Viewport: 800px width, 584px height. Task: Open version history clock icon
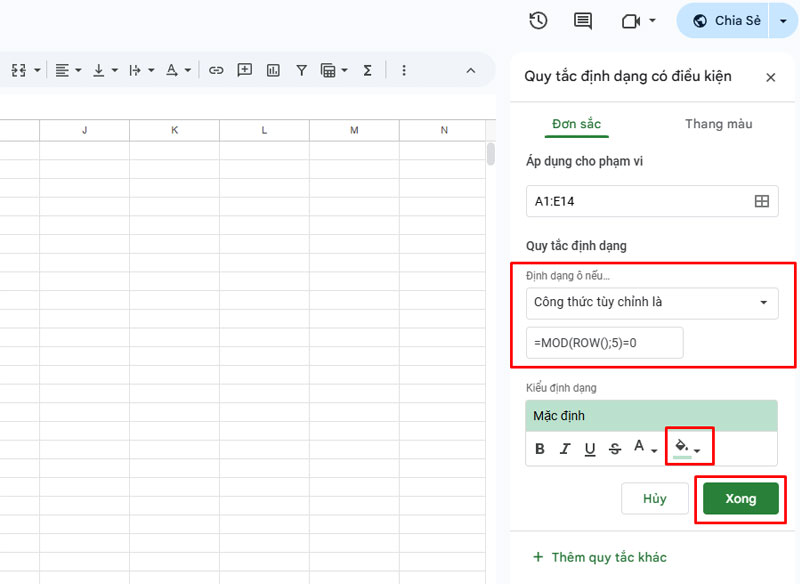point(538,21)
